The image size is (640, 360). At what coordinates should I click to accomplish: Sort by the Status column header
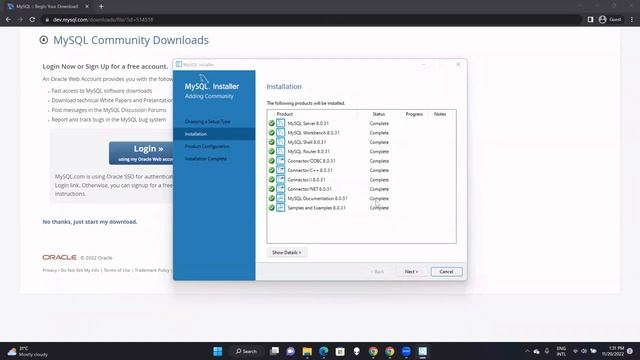[378, 114]
